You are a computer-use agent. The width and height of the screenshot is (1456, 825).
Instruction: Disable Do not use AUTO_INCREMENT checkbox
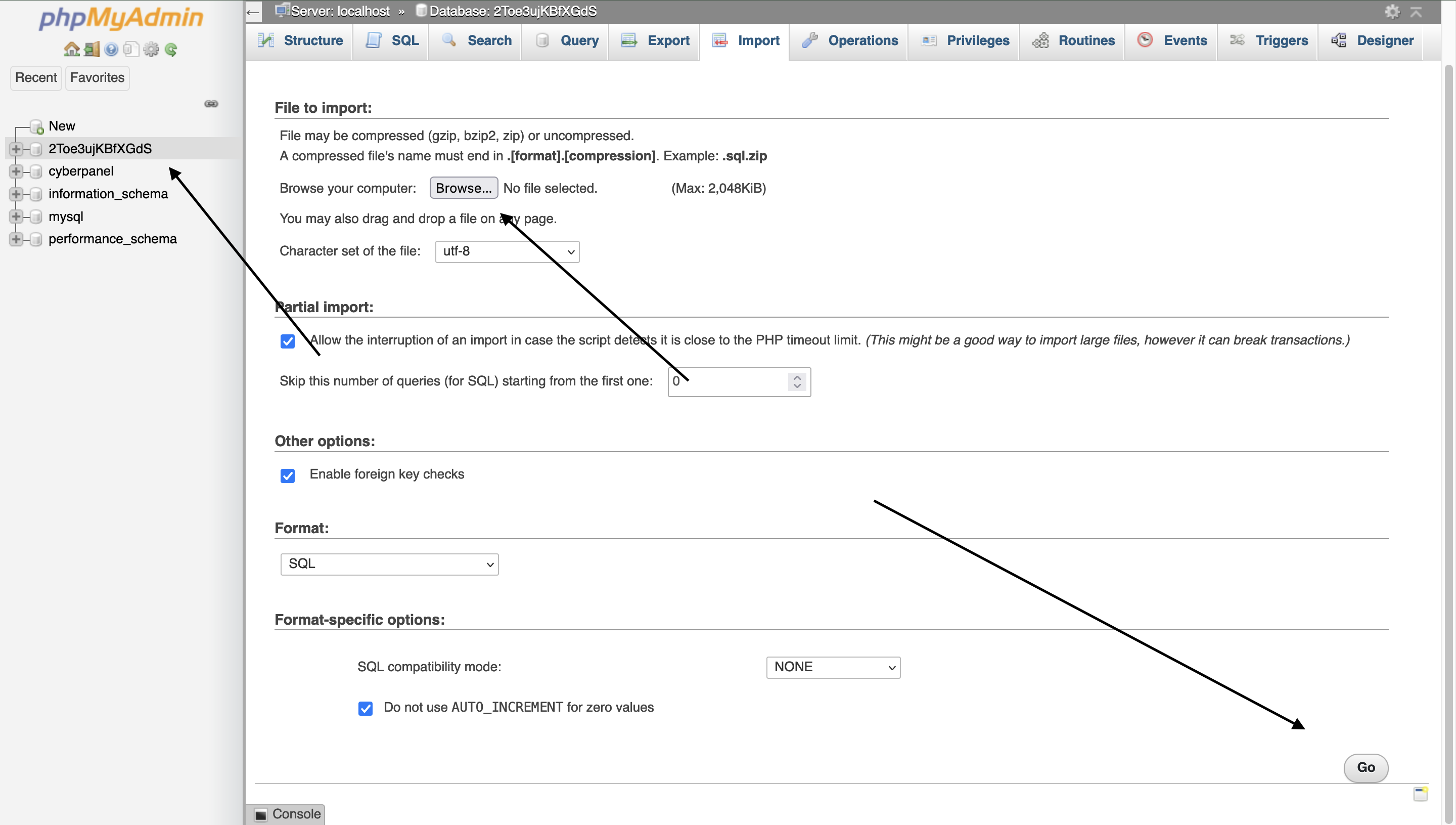coord(365,708)
